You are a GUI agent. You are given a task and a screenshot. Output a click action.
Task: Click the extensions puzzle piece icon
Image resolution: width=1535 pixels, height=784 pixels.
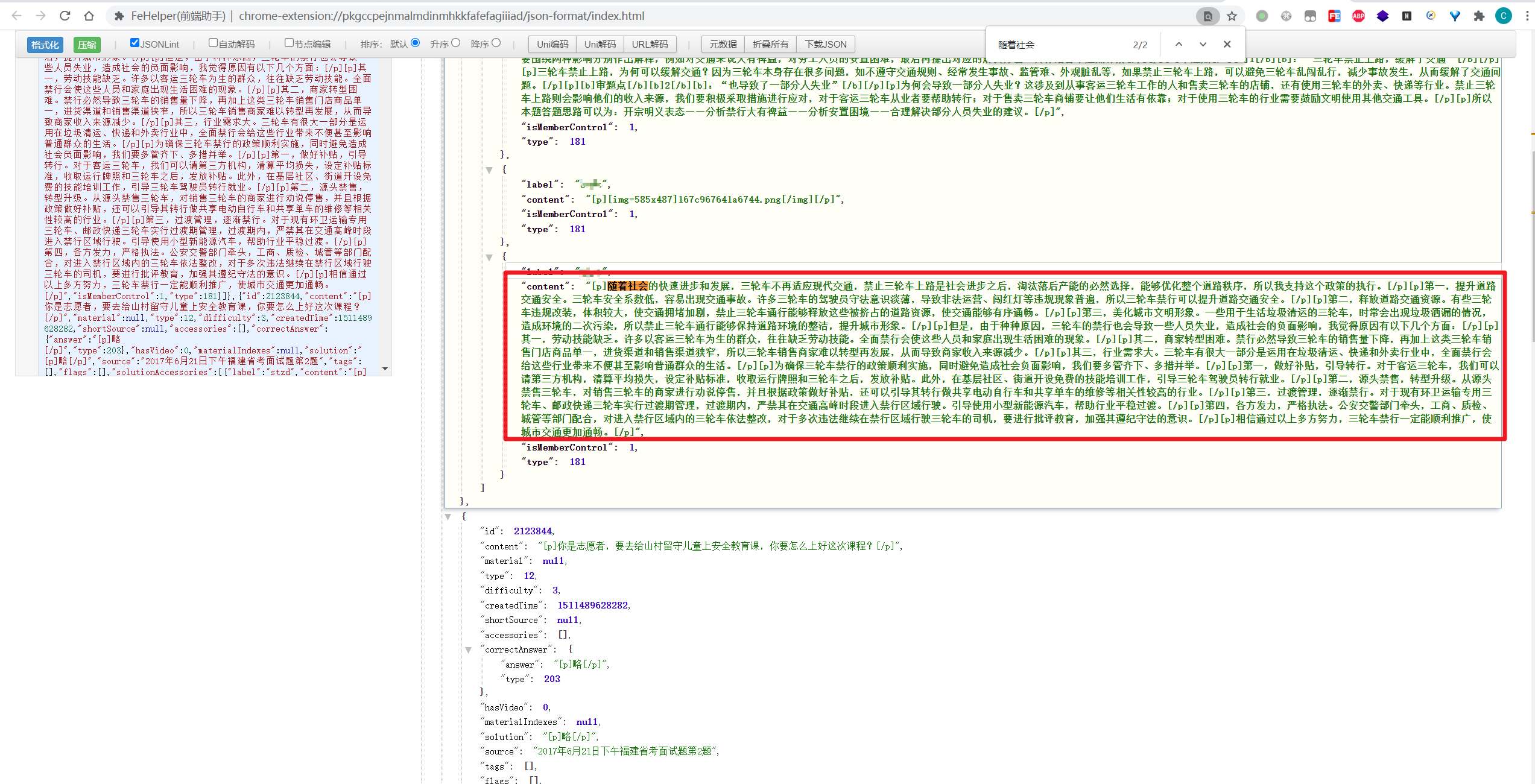click(1479, 16)
